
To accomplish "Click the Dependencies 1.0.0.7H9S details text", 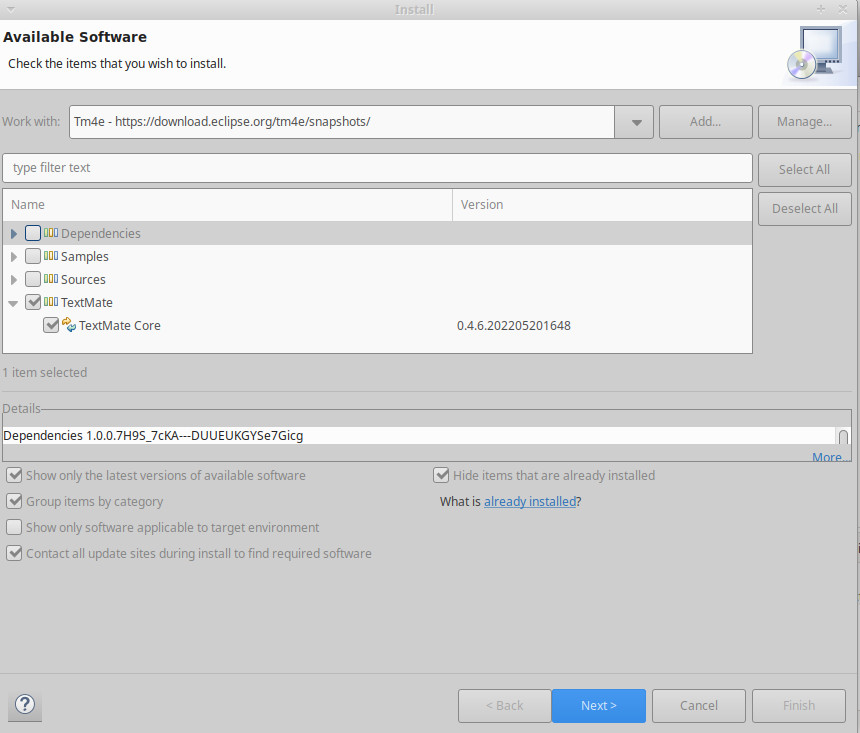I will pyautogui.click(x=153, y=436).
